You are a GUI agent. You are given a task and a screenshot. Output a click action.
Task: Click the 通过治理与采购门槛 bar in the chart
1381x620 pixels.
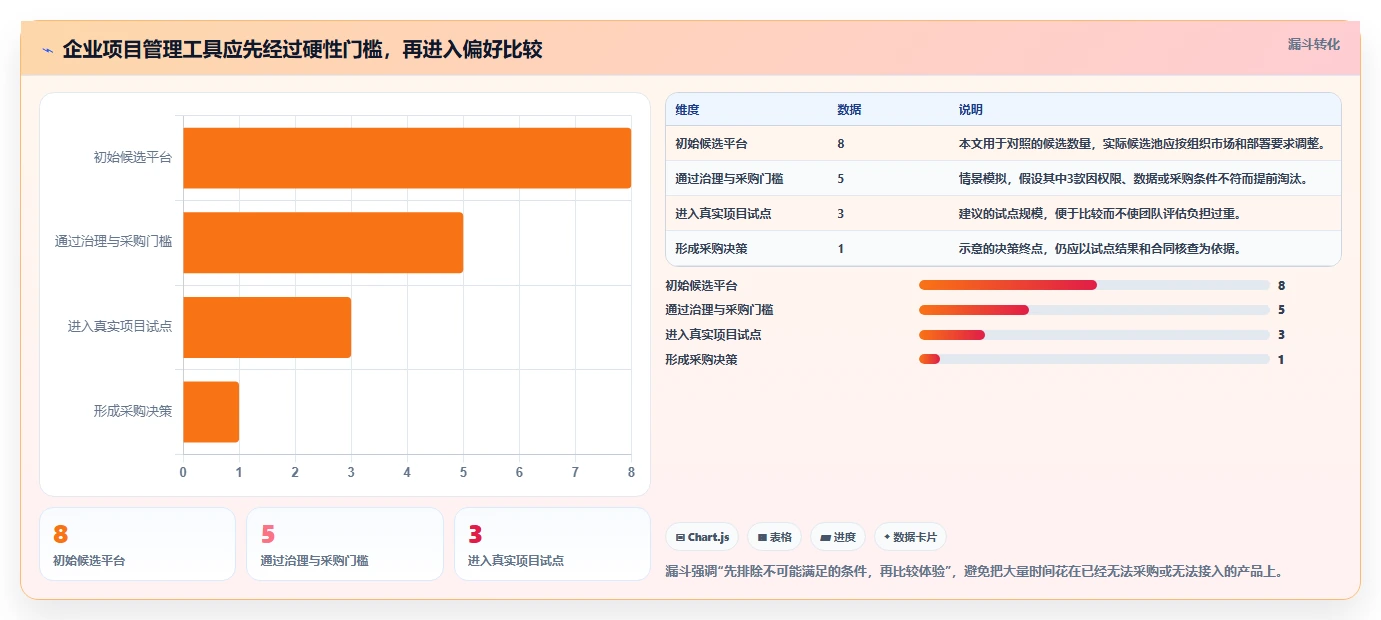click(323, 242)
